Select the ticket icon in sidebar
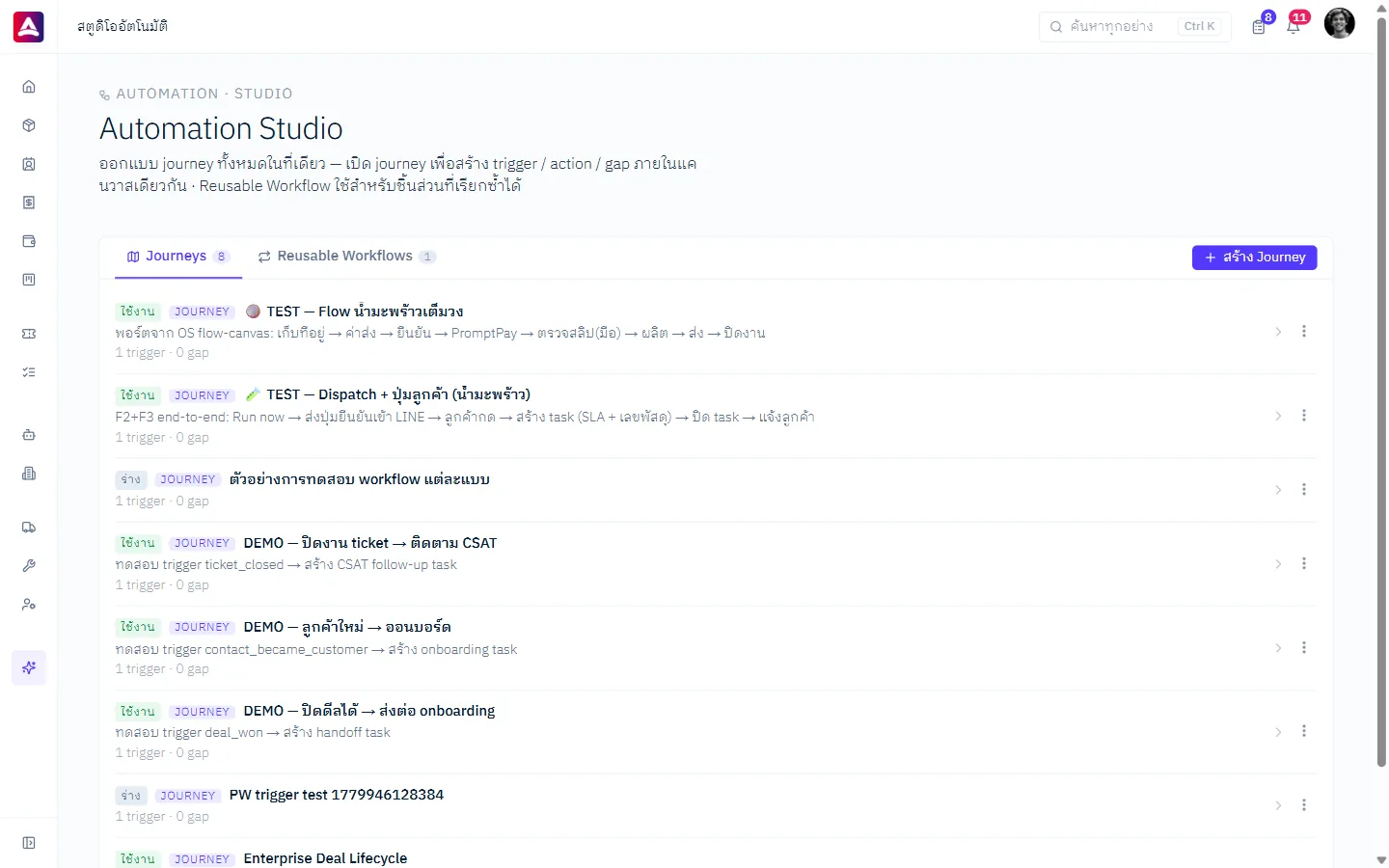 point(29,334)
